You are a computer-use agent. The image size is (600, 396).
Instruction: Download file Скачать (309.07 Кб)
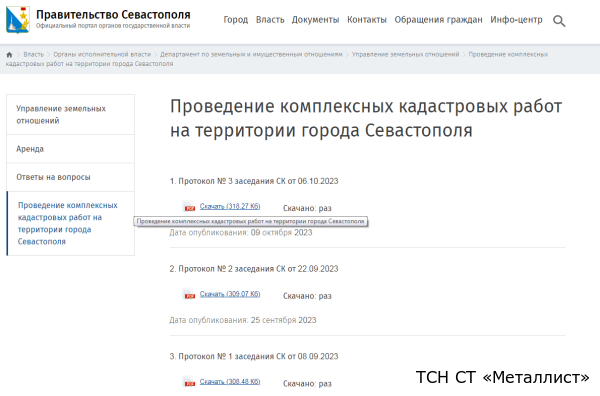point(230,294)
